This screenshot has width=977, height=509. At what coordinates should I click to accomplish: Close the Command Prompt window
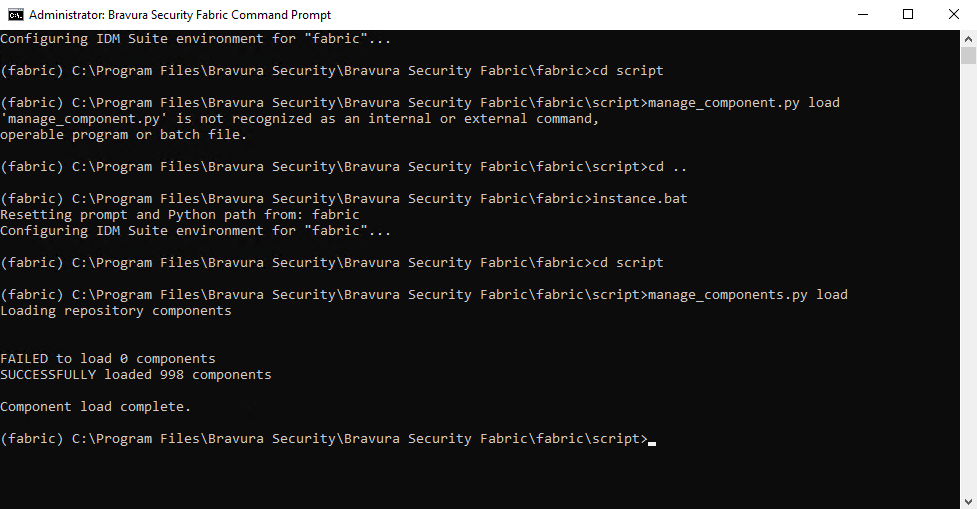(954, 15)
